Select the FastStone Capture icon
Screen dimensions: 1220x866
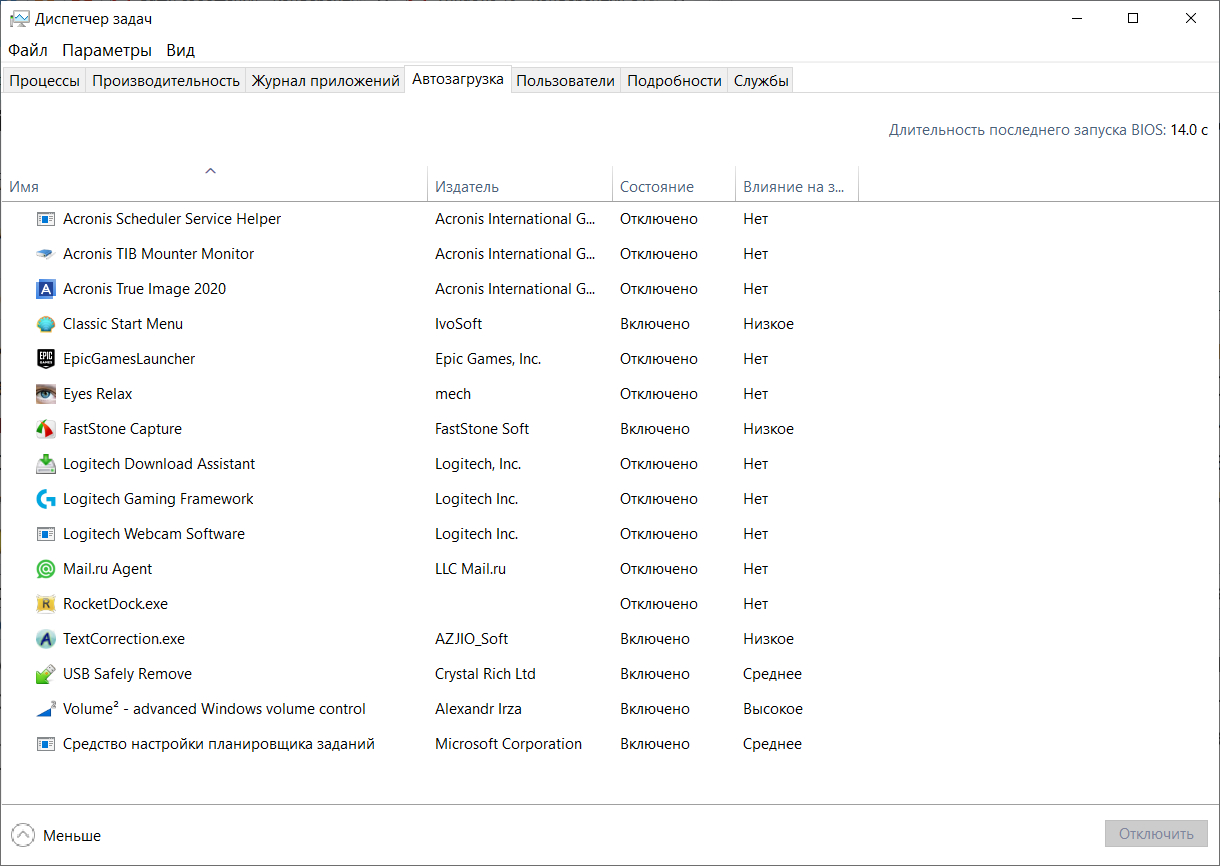coord(45,429)
